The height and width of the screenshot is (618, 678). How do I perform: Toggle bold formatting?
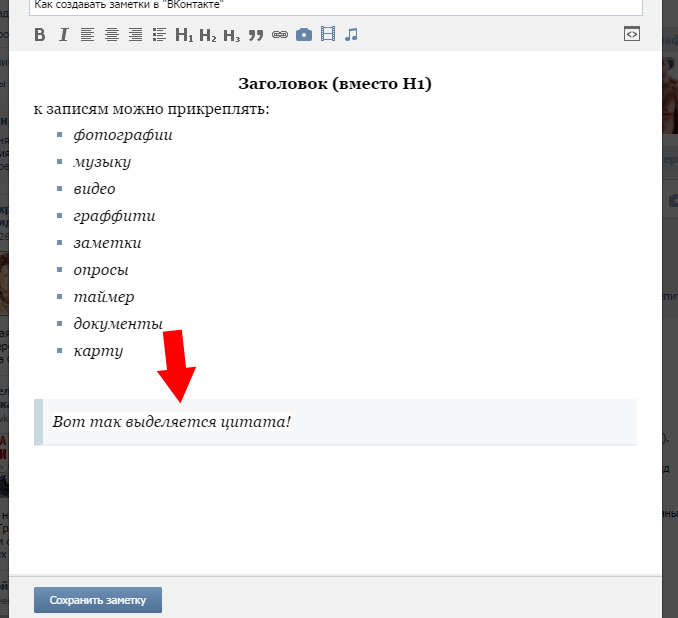(40, 35)
